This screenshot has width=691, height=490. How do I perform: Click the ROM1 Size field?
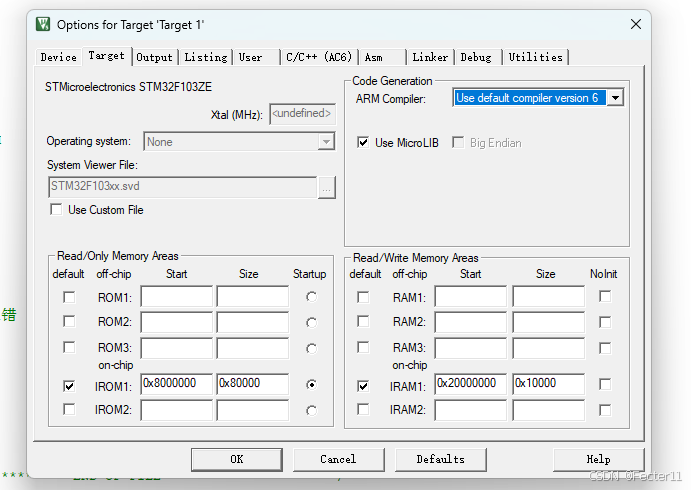point(253,297)
